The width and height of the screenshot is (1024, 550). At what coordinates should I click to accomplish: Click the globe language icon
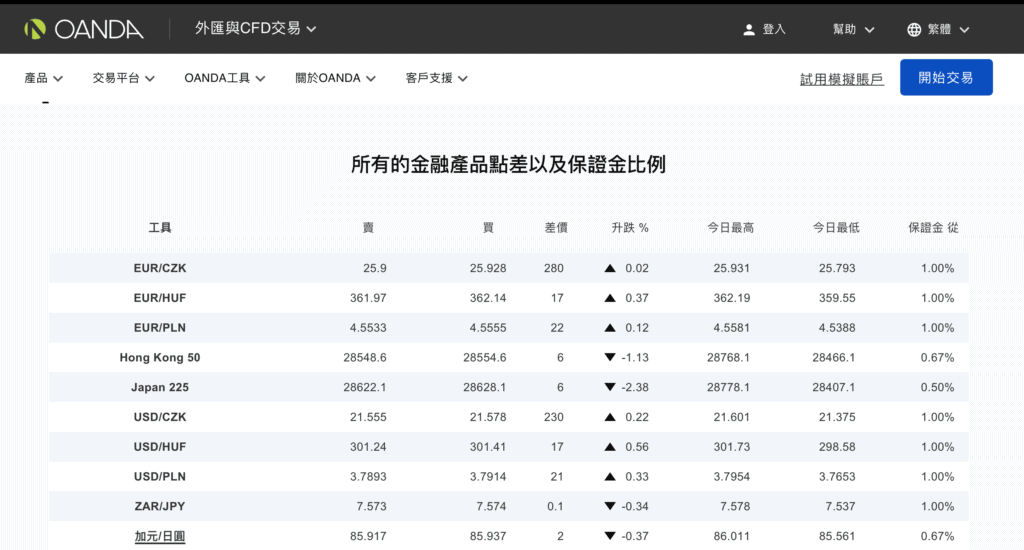point(914,29)
